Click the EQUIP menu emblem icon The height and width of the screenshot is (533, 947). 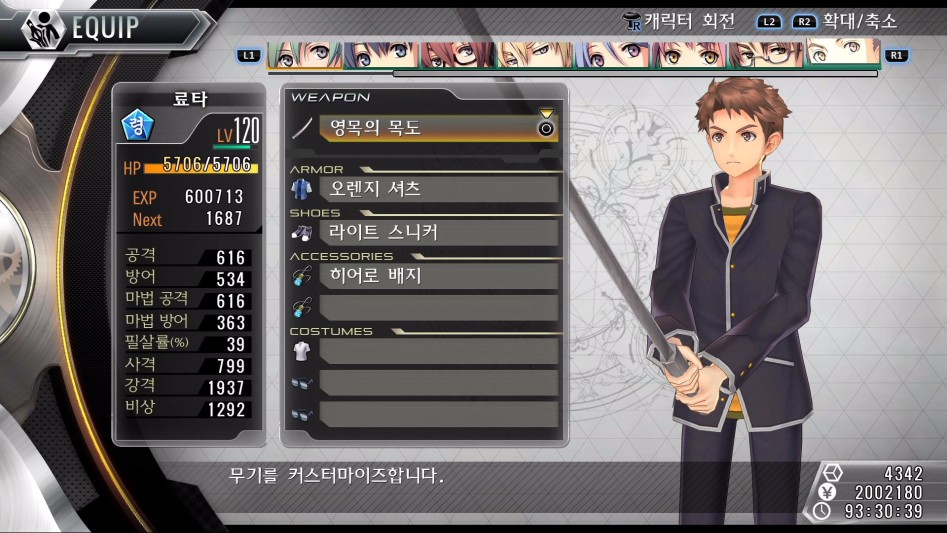click(43, 27)
